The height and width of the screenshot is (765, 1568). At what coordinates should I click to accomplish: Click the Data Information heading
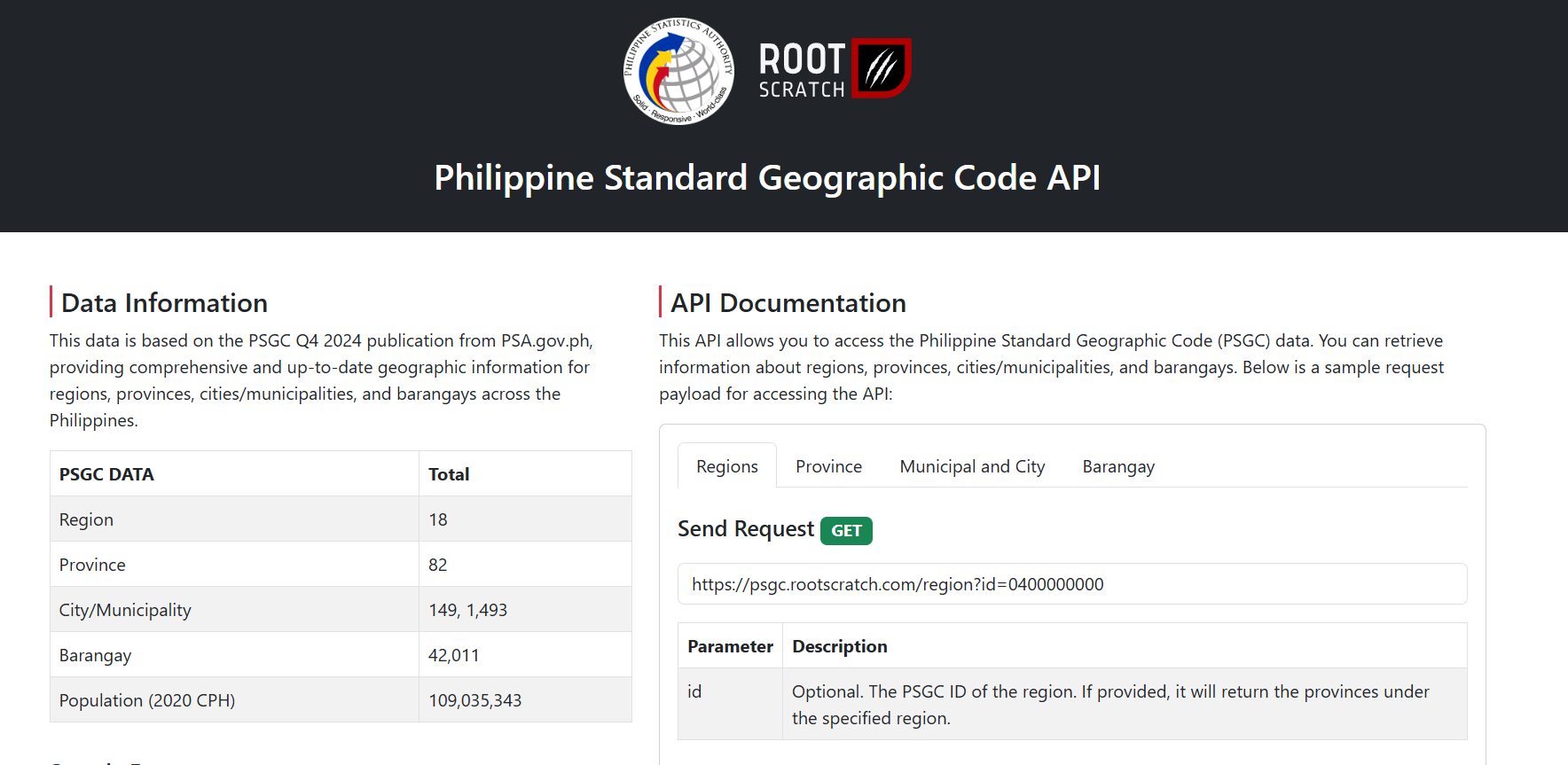164,303
